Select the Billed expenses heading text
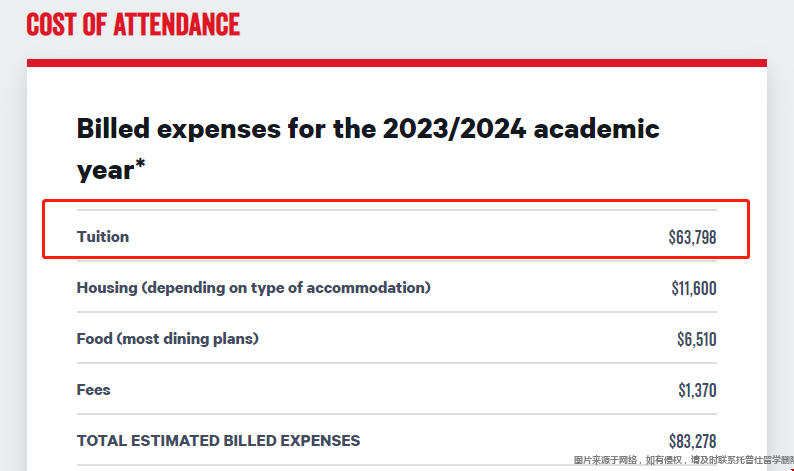This screenshot has width=794, height=471. (x=368, y=149)
